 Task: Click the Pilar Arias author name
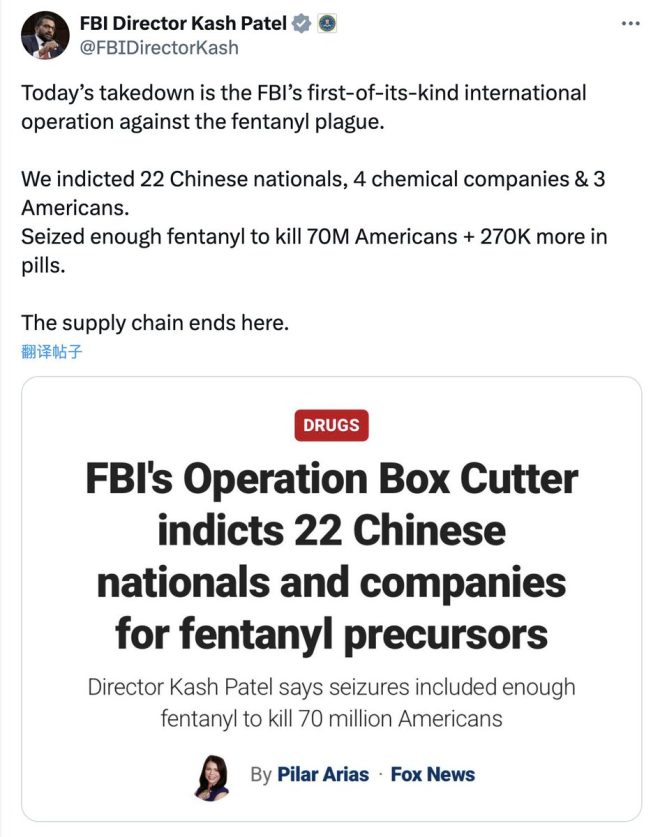tap(323, 775)
